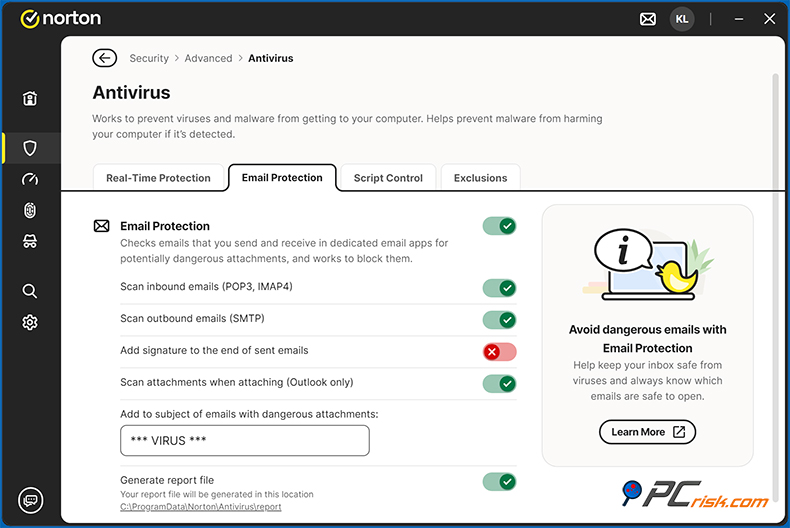Toggle Scan outbound emails (SMTP)

(x=499, y=320)
